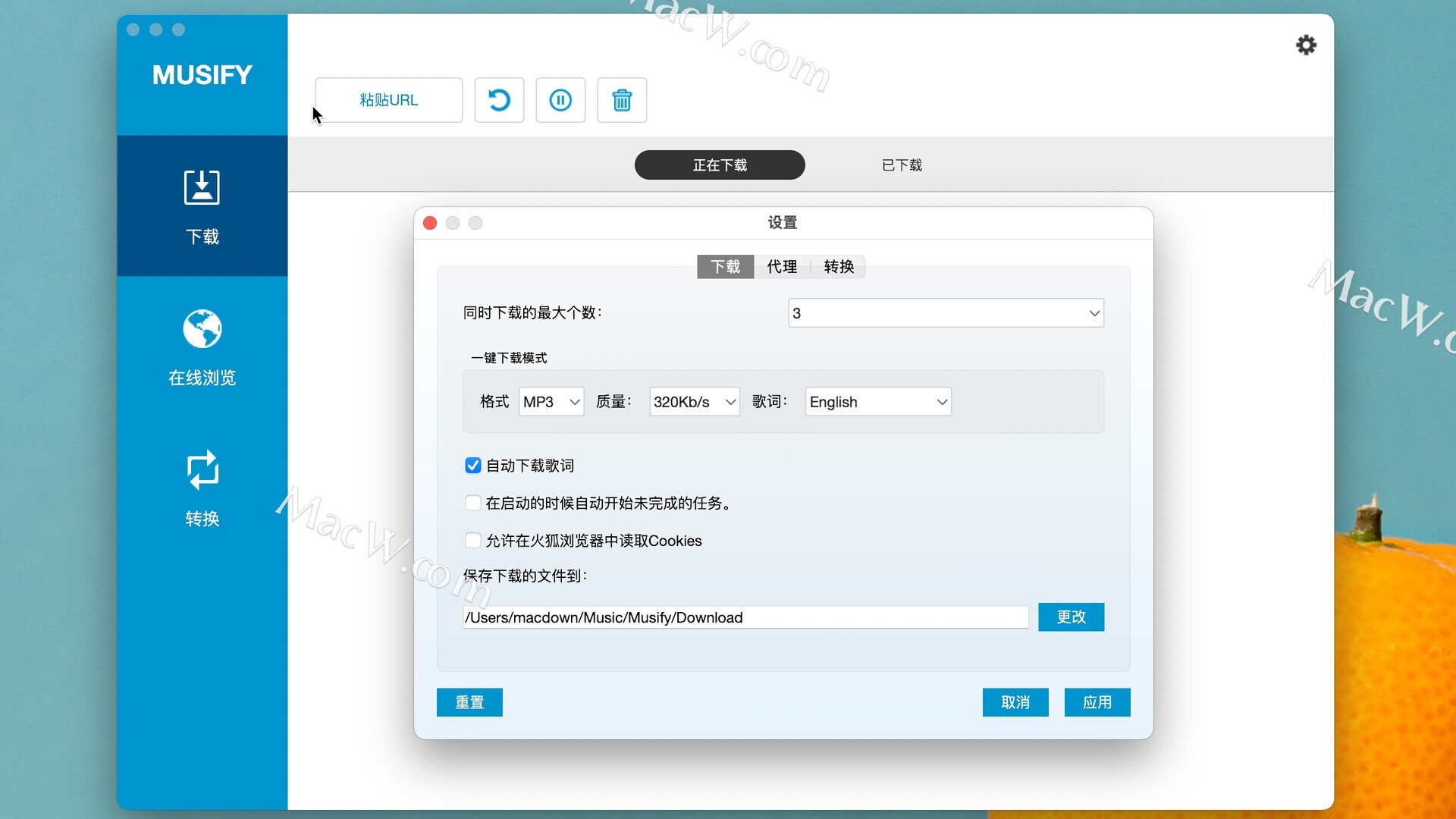This screenshot has height=819, width=1456.
Task: Click the download save path field
Action: (745, 617)
